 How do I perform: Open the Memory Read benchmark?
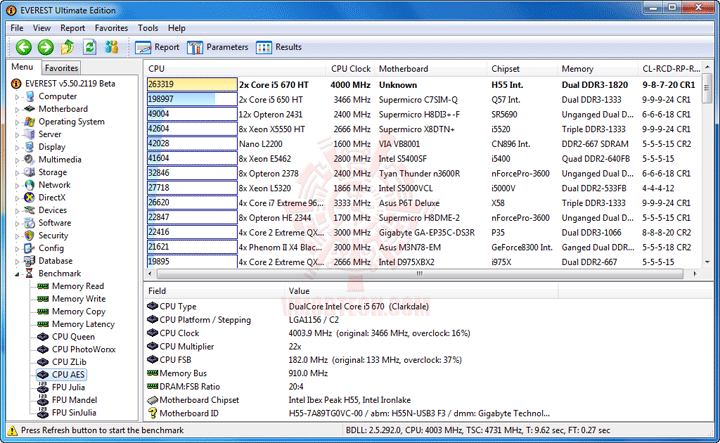71,286
